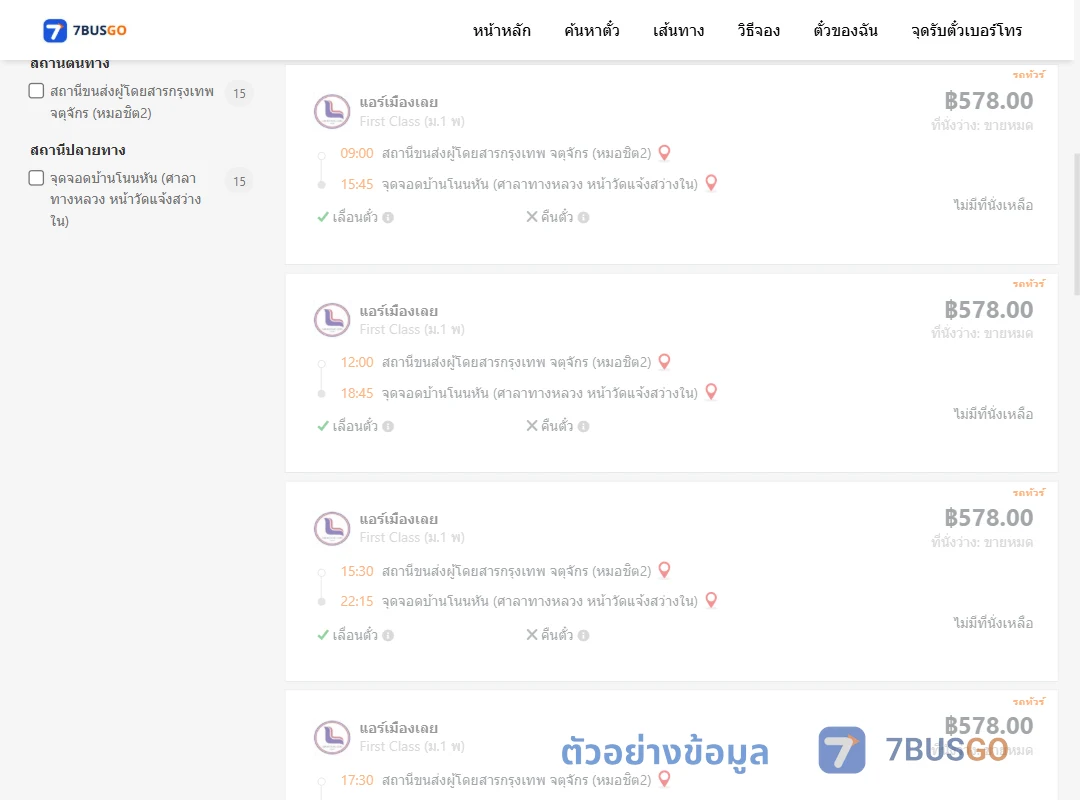Click the destination station count badge 15
The width and height of the screenshot is (1080, 800).
click(x=239, y=181)
